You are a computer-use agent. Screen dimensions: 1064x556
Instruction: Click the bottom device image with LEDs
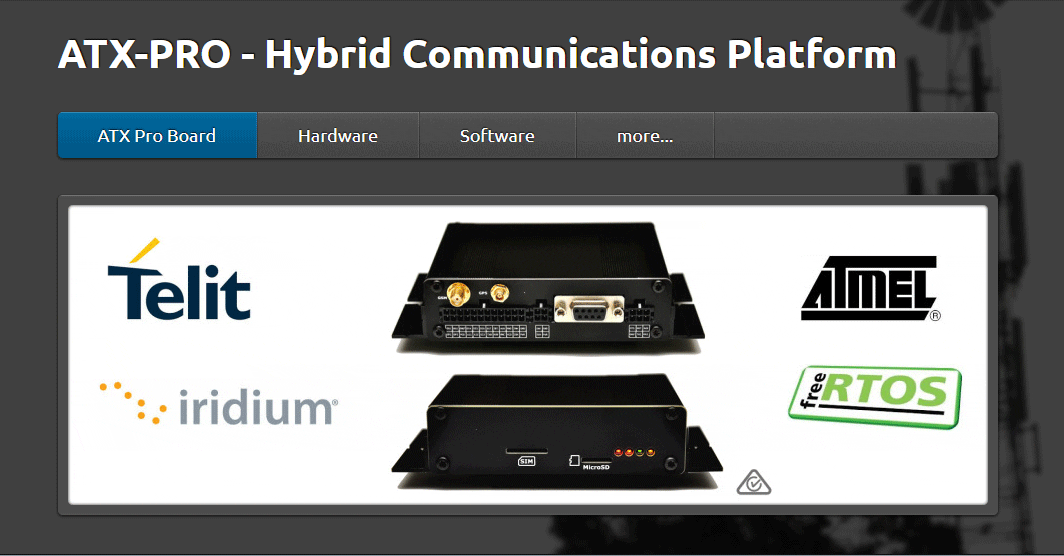(x=556, y=430)
